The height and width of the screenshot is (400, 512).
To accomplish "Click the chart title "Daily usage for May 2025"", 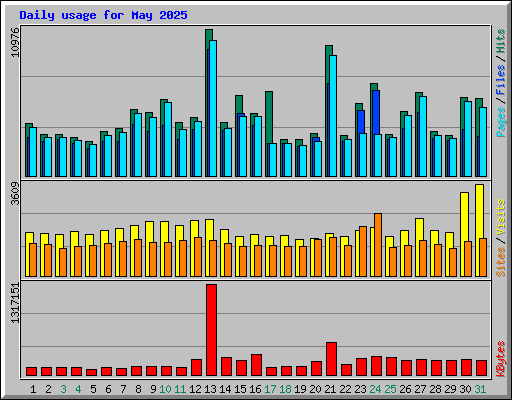I will point(103,15).
